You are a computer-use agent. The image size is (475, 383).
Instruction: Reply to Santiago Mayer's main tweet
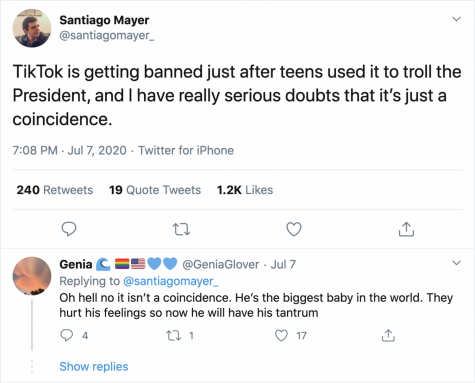click(x=69, y=229)
